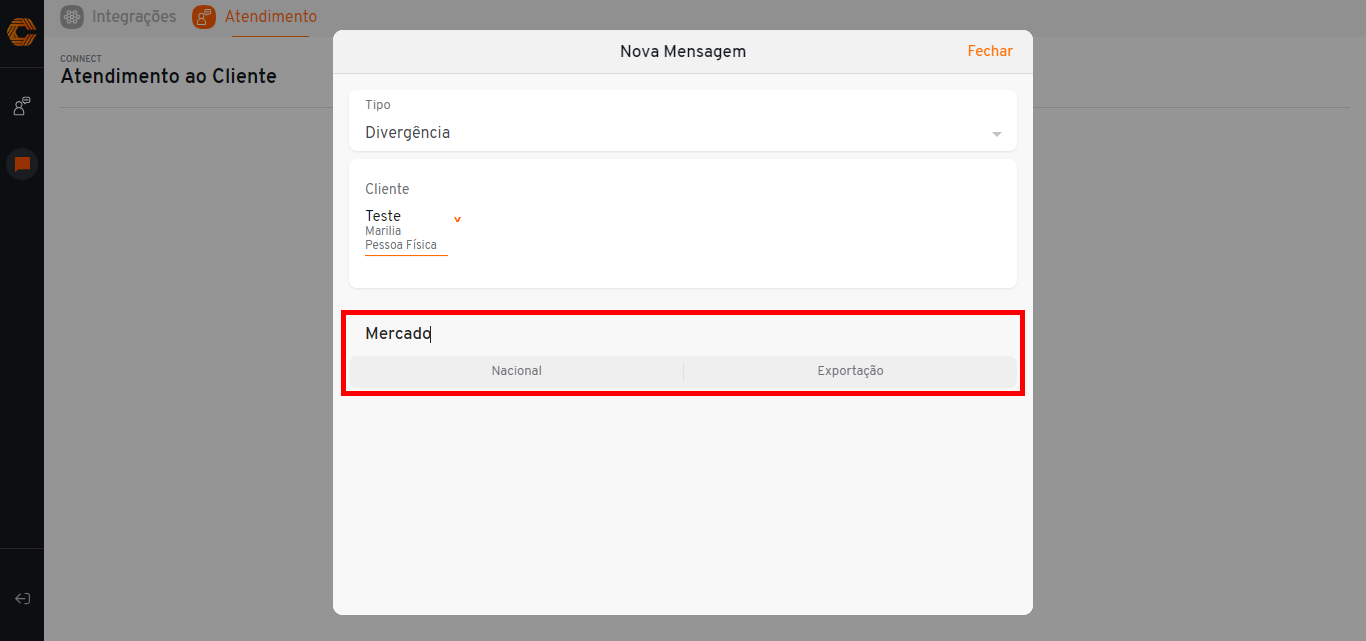Open the Tipo dropdown showing Divergência
Image resolution: width=1366 pixels, height=641 pixels.
(x=683, y=121)
